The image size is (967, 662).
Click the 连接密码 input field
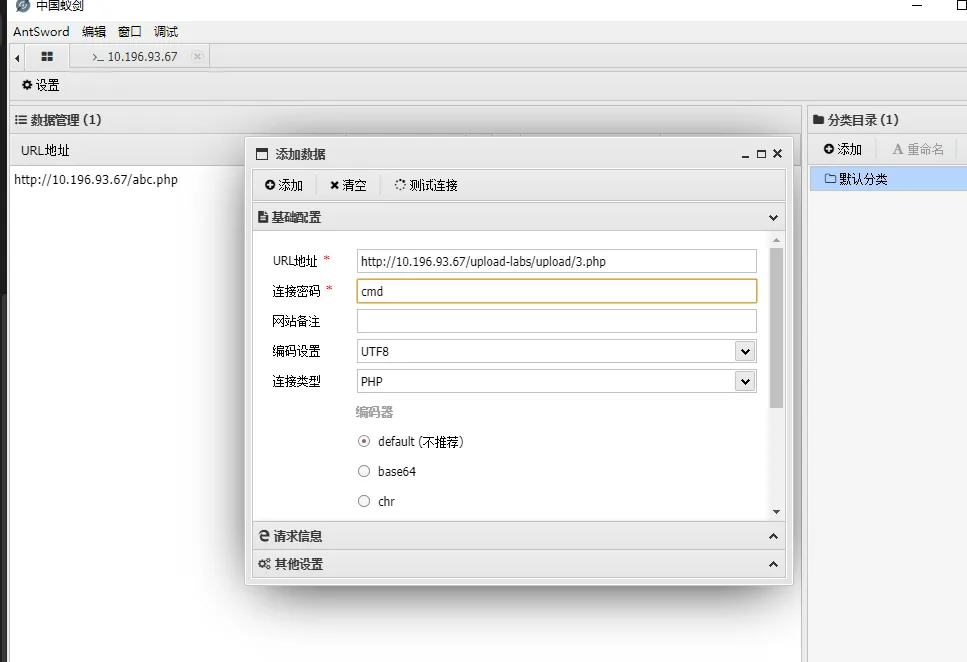click(x=556, y=291)
